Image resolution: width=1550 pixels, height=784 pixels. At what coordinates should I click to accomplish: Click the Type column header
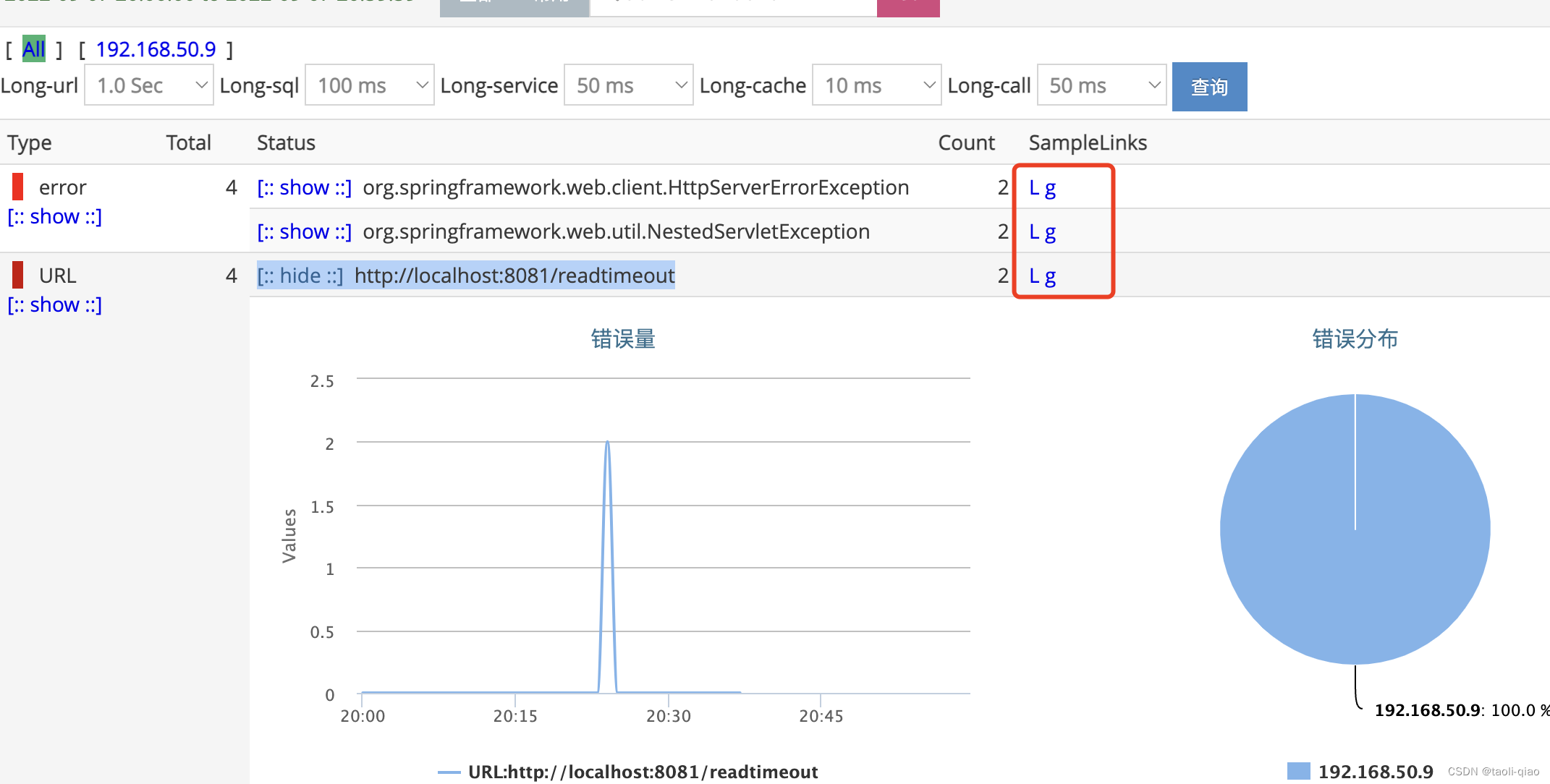(x=30, y=143)
